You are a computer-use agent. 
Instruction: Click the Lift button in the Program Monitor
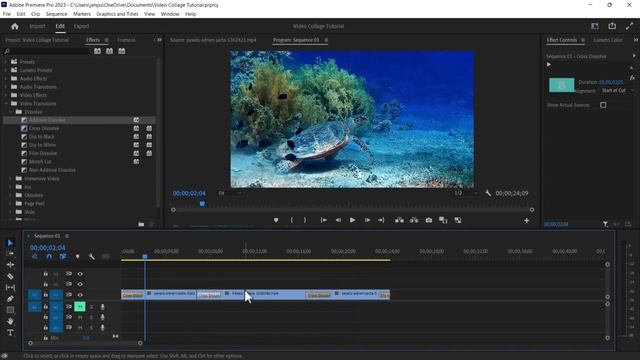pos(399,220)
